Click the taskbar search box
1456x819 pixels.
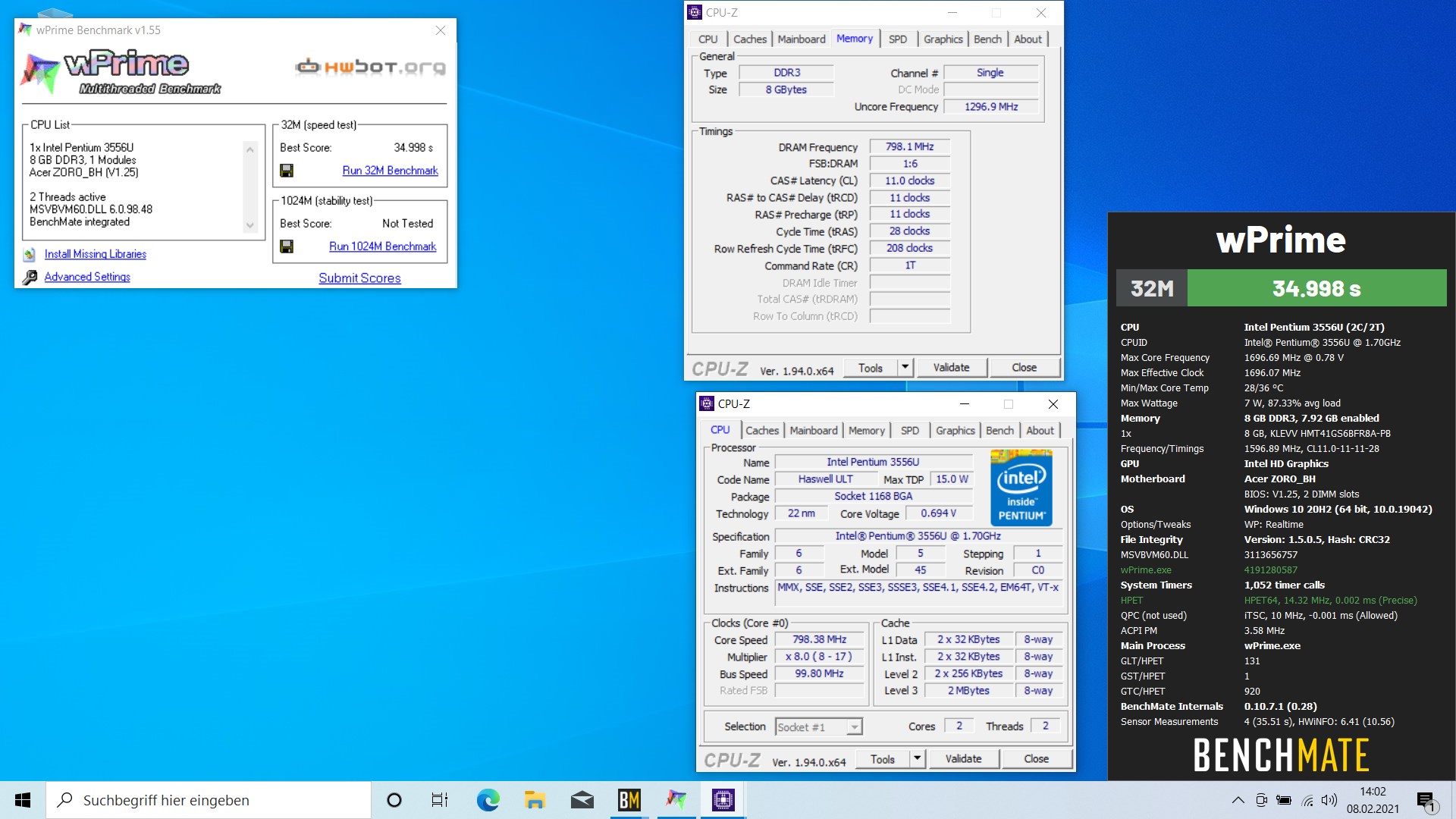click(209, 800)
